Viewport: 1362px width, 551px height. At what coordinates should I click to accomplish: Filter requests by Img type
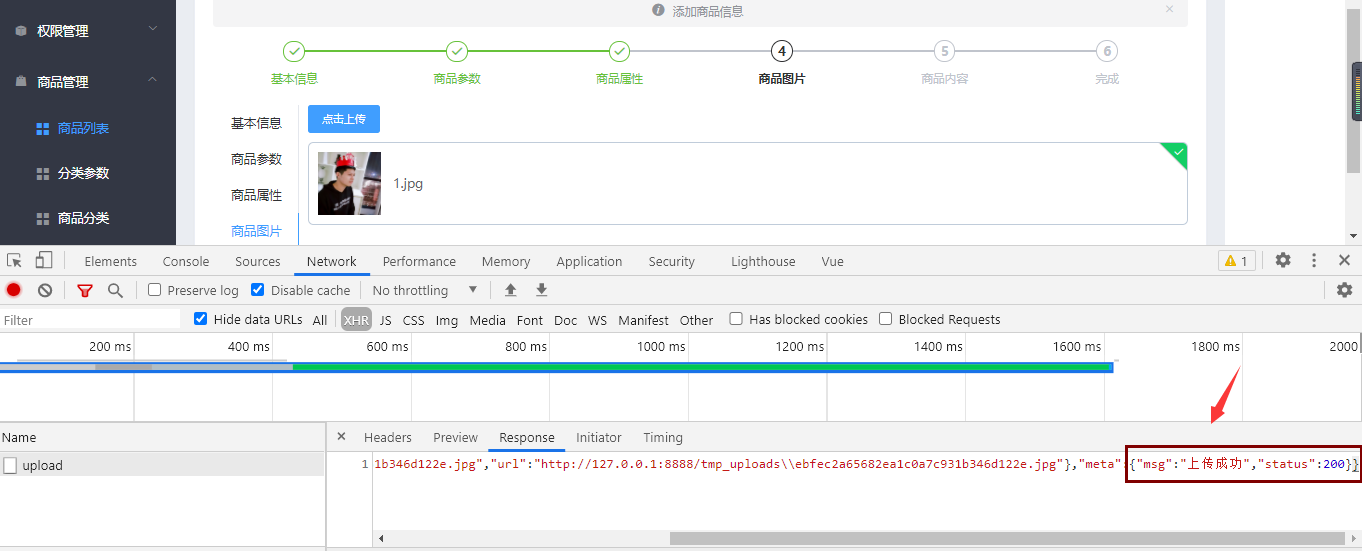447,320
